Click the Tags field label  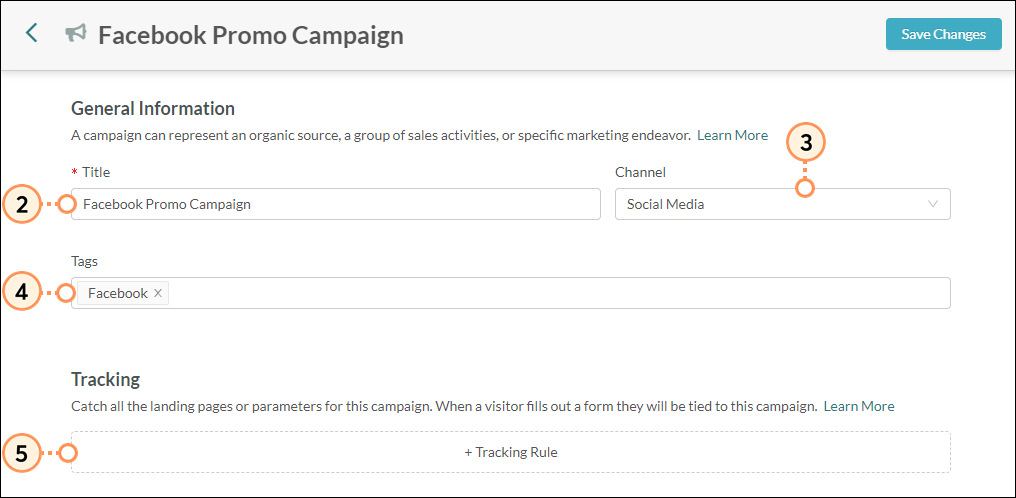point(84,261)
